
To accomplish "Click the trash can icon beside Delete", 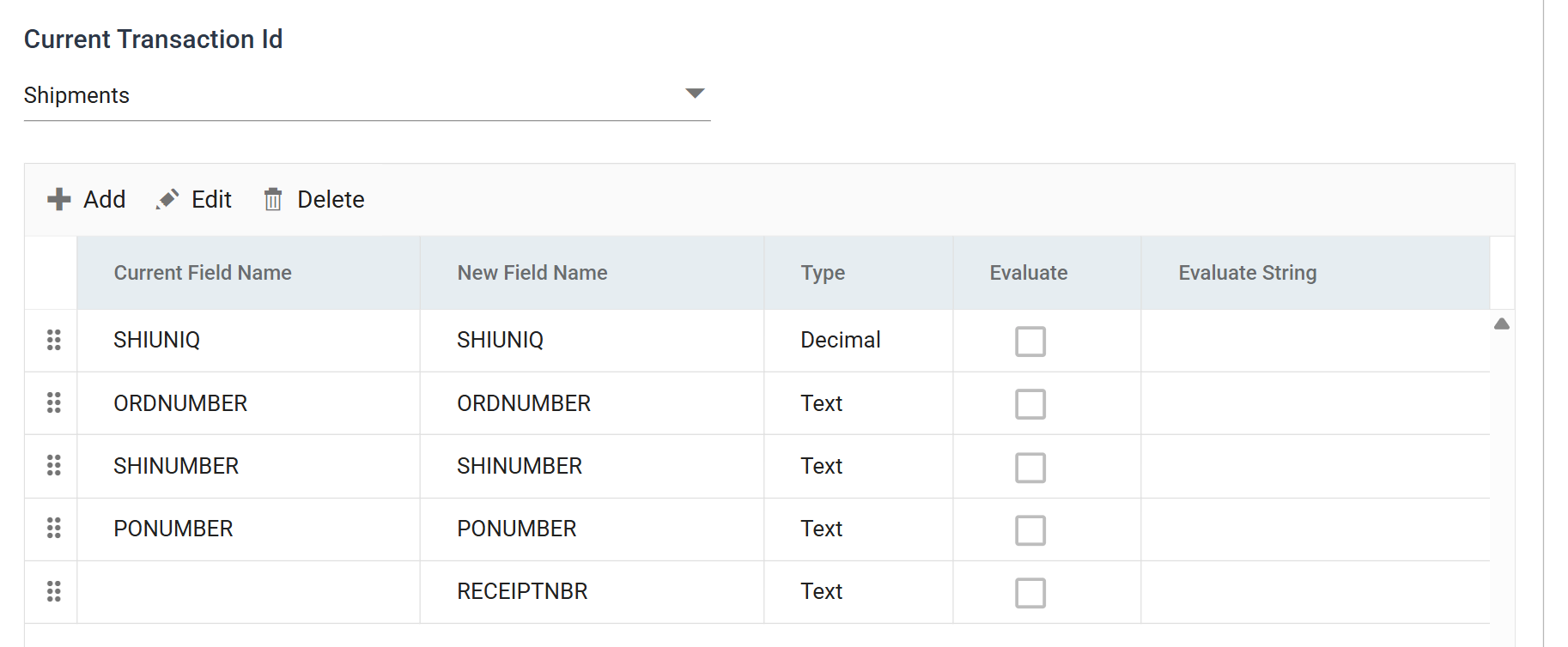I will (273, 199).
